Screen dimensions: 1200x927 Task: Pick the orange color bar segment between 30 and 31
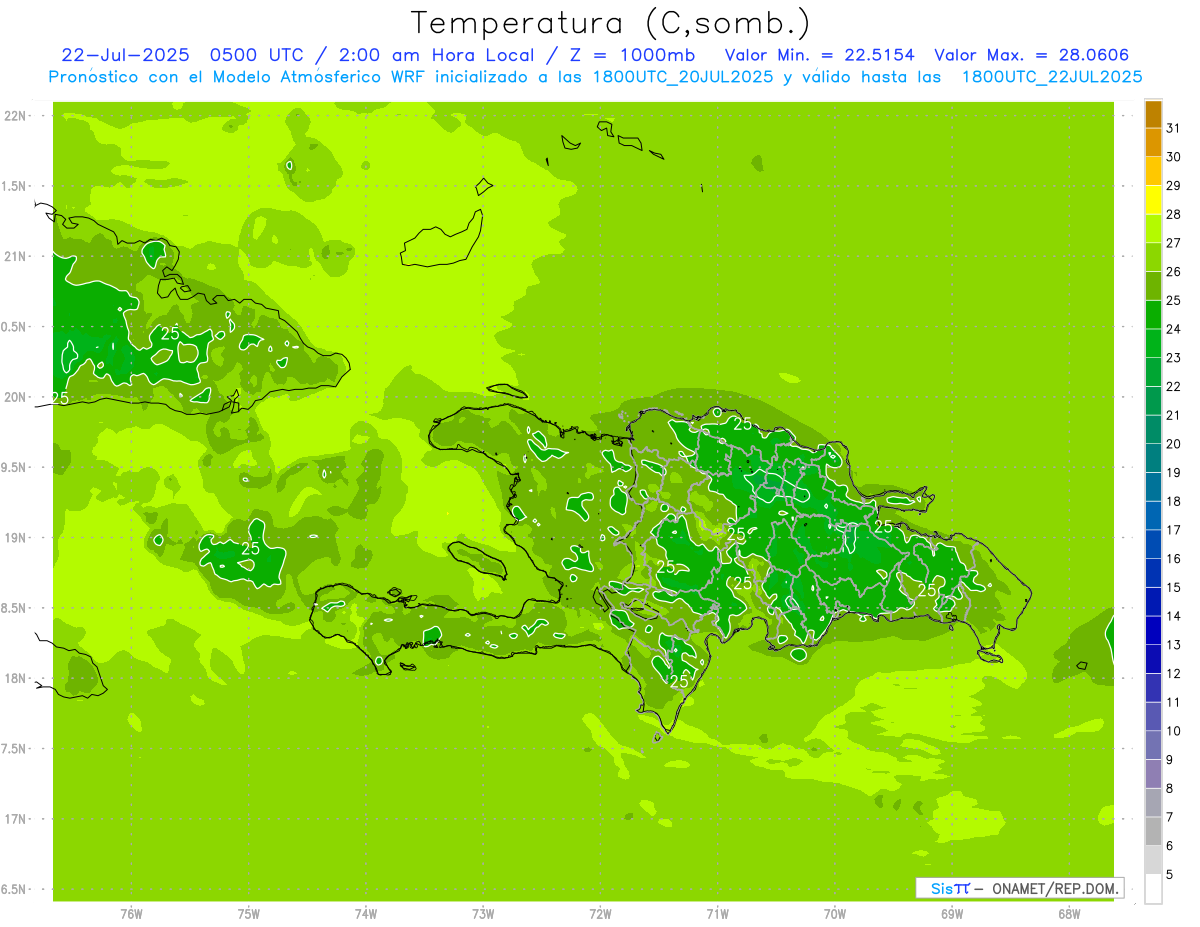[x=1153, y=143]
